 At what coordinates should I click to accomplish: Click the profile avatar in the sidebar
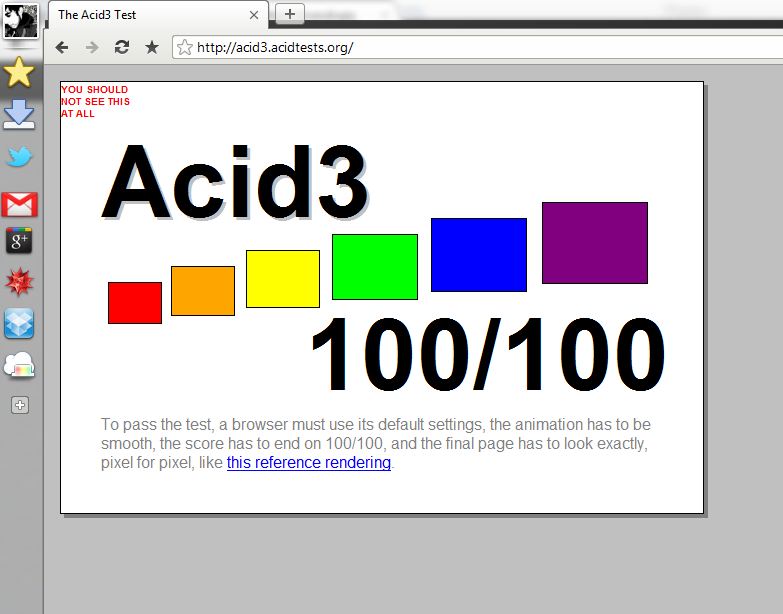[x=20, y=20]
